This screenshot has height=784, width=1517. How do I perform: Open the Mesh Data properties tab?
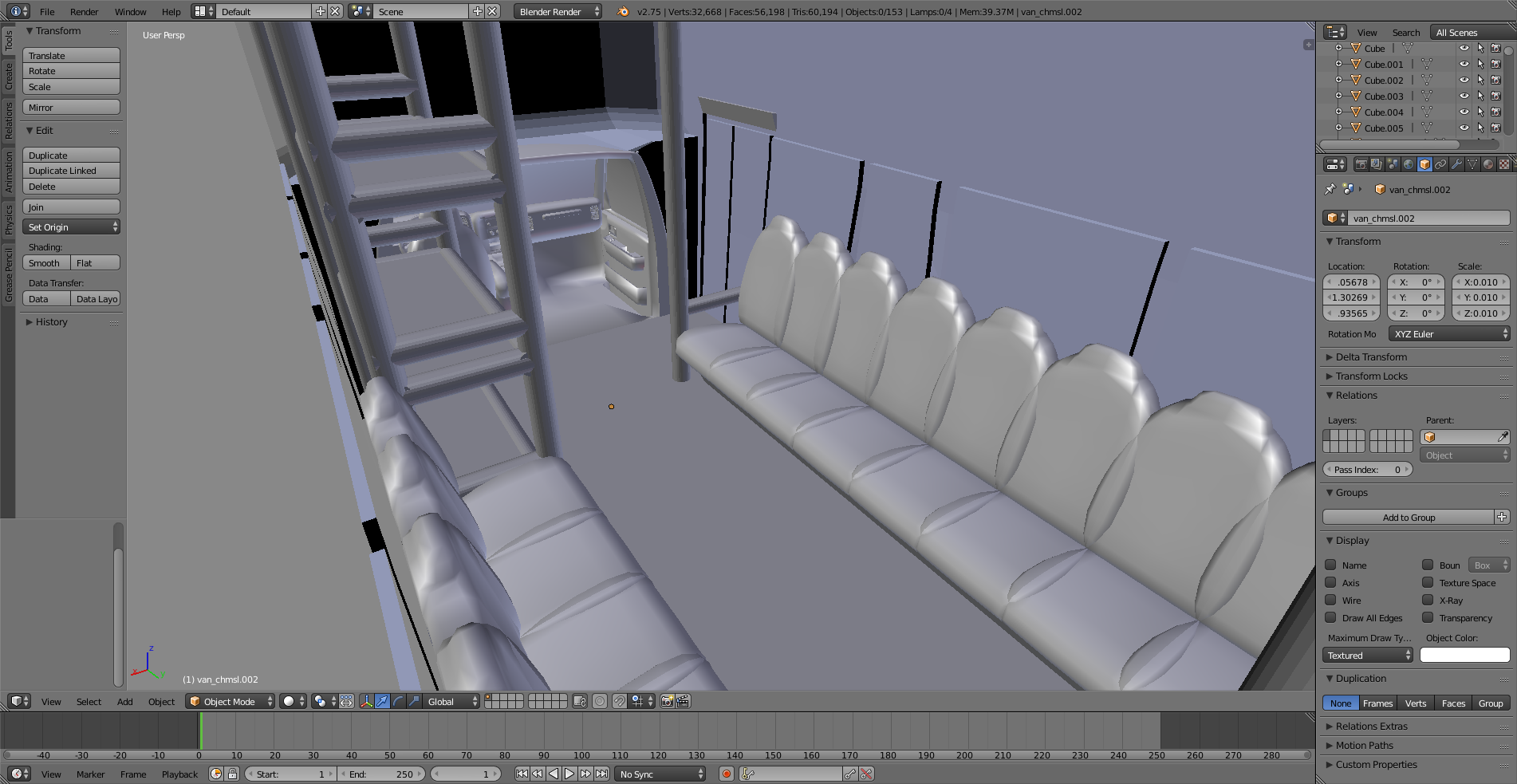[1472, 164]
